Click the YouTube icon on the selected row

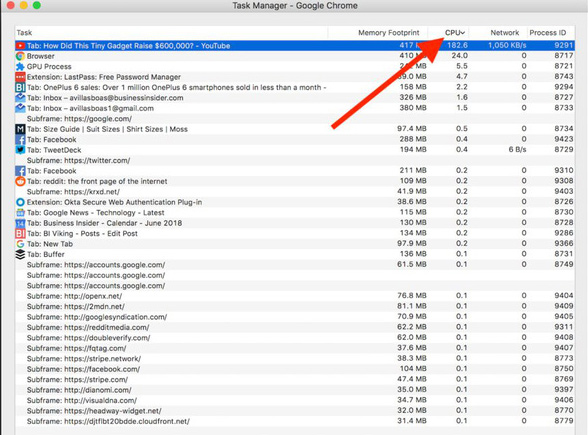(20, 46)
